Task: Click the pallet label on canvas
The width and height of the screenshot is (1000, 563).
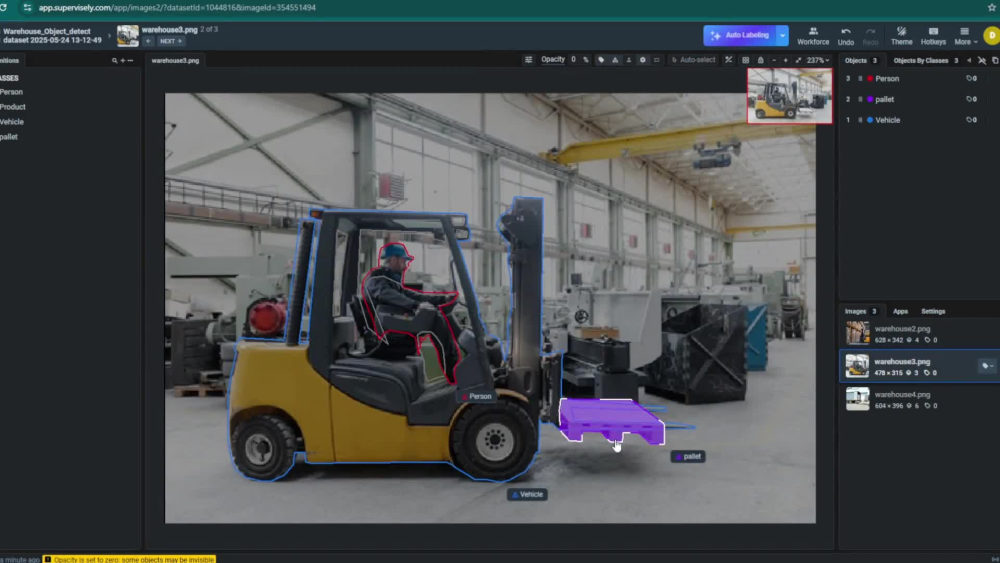Action: point(688,457)
